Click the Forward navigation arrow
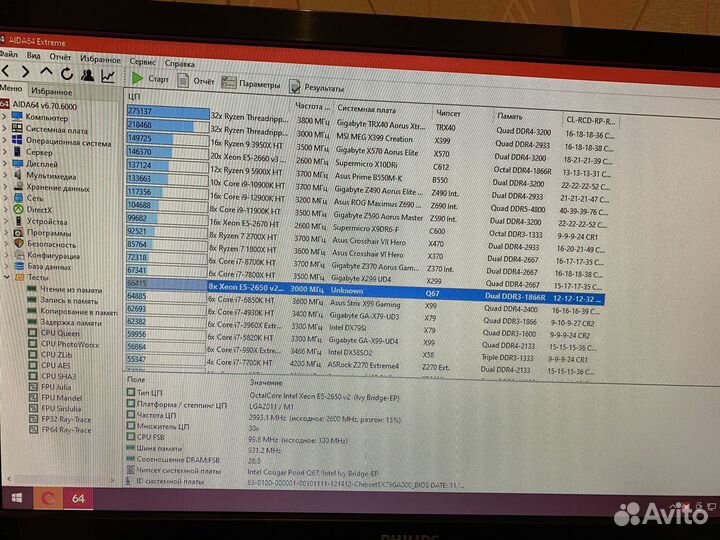720x540 pixels. pos(26,71)
